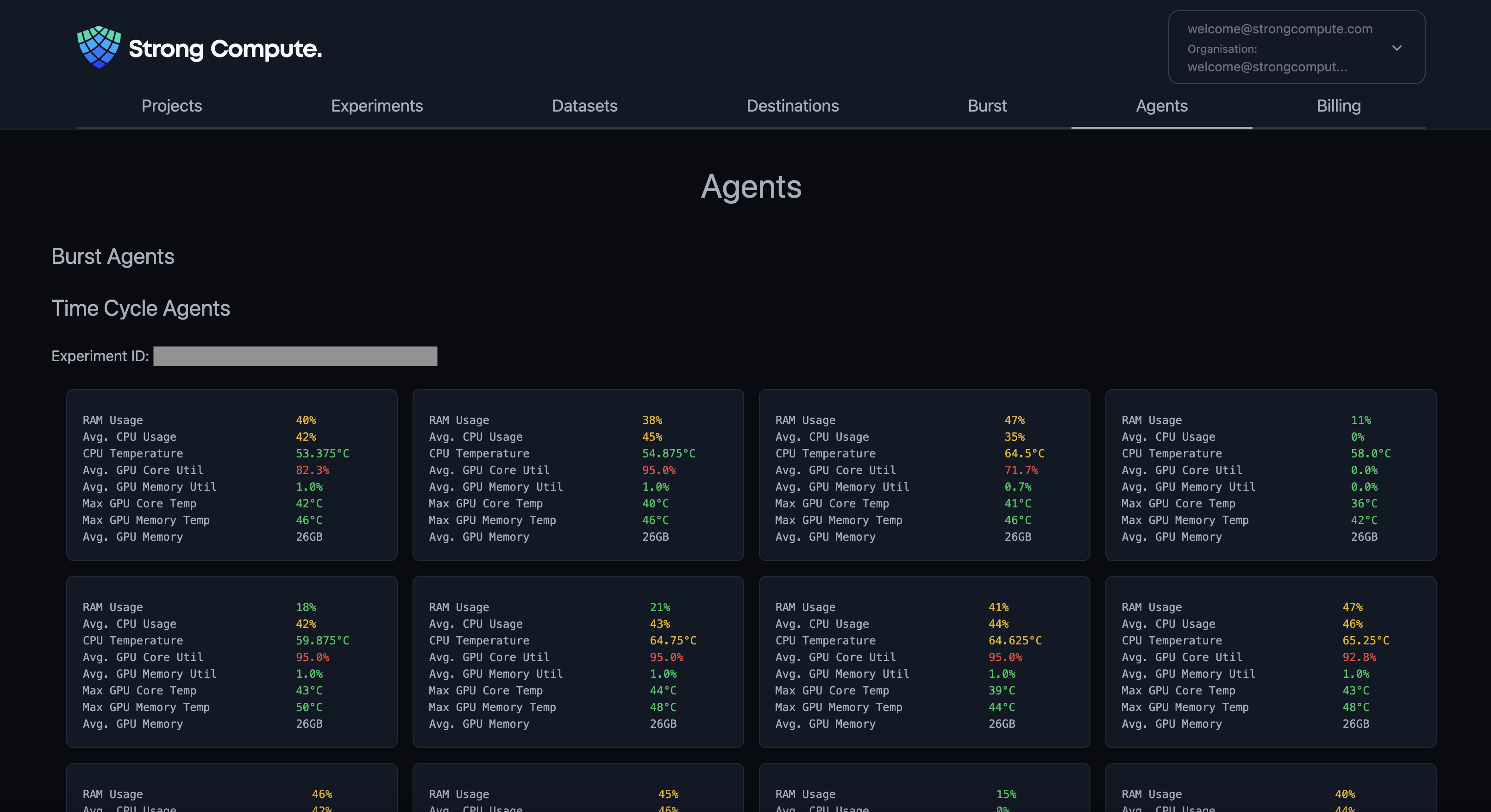Click the redacted Experiment ID field
The width and height of the screenshot is (1491, 812).
295,356
